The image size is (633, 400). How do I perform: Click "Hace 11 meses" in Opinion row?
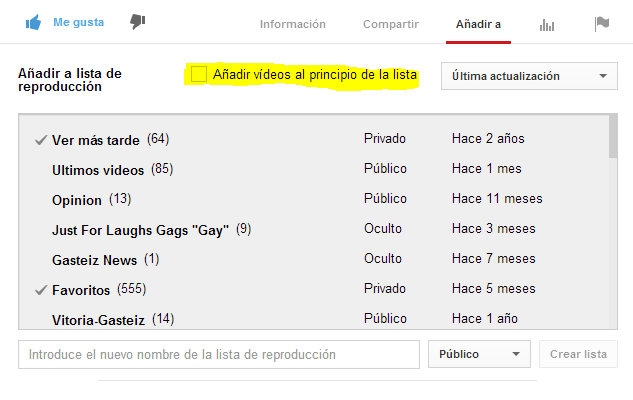tap(497, 199)
